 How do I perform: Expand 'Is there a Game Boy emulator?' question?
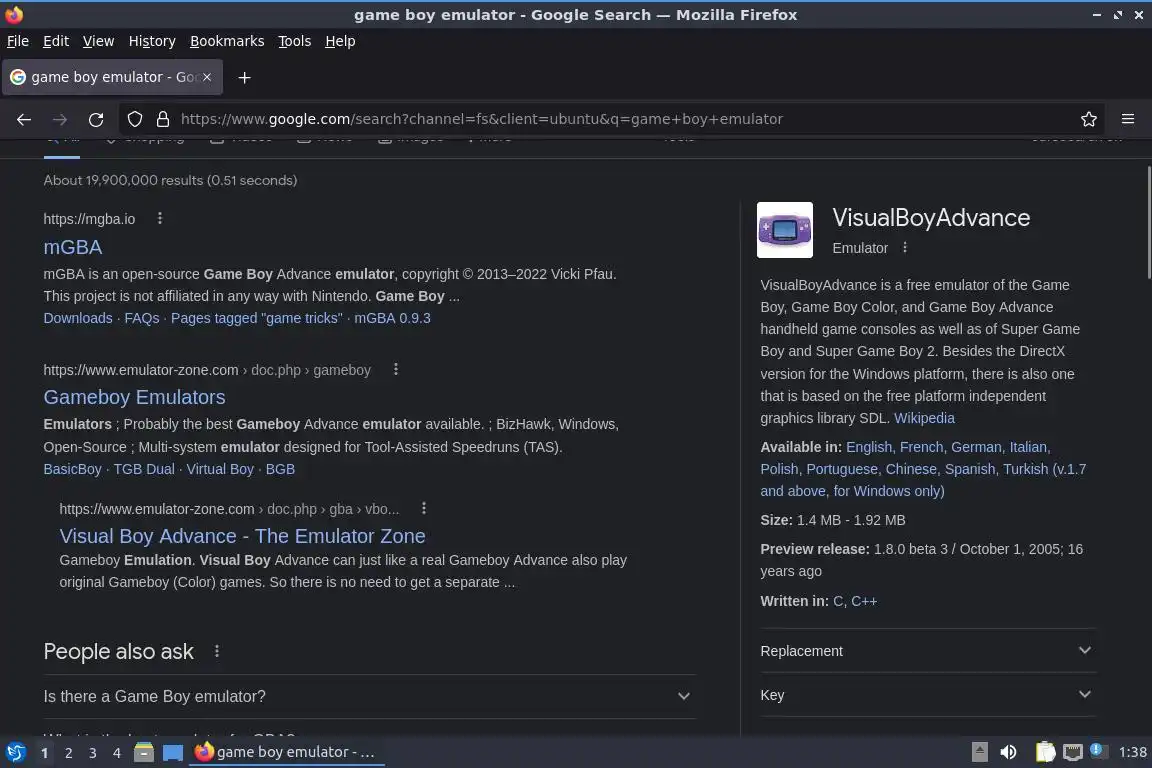click(370, 696)
